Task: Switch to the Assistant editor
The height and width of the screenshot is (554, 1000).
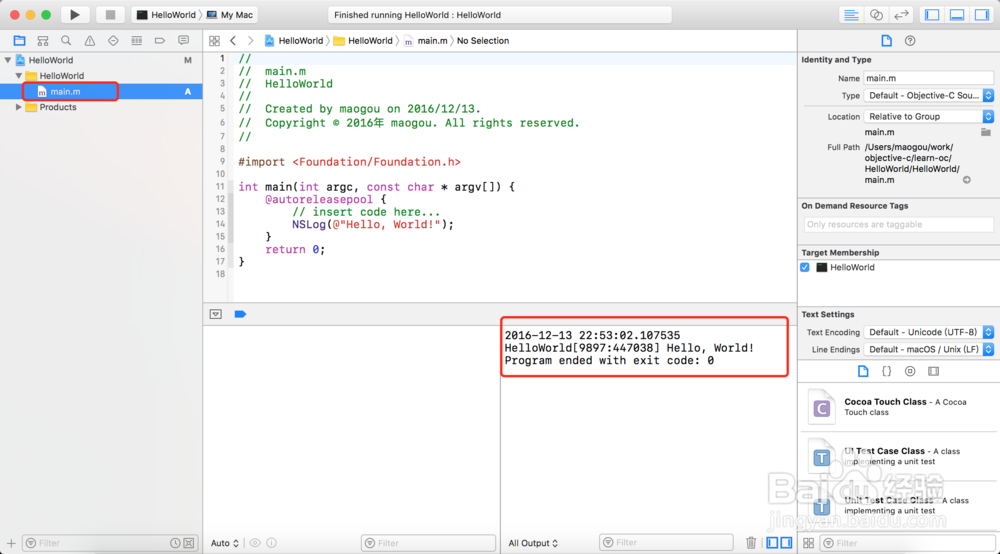Action: click(876, 15)
